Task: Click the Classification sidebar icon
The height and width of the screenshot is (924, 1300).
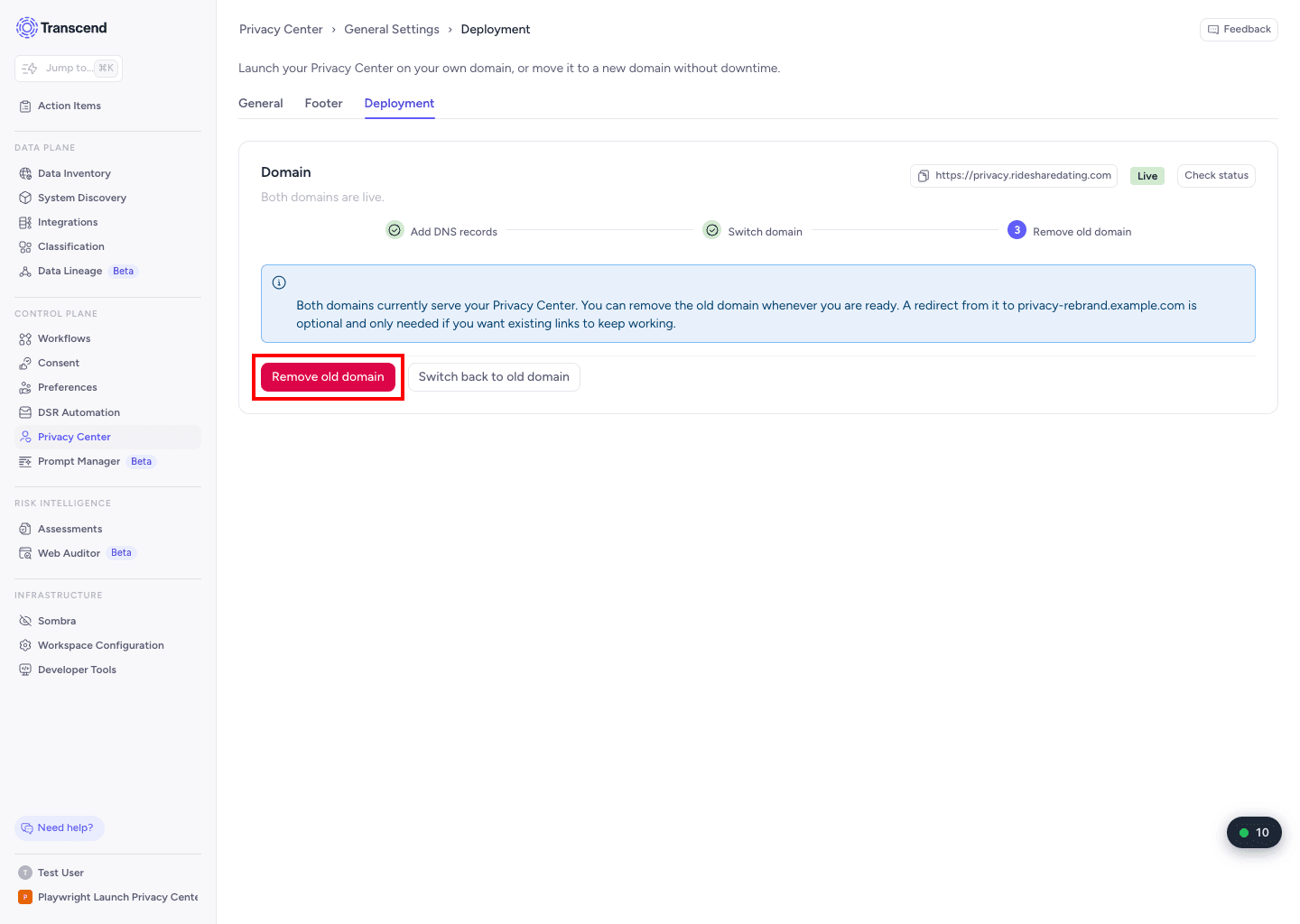Action: point(25,246)
